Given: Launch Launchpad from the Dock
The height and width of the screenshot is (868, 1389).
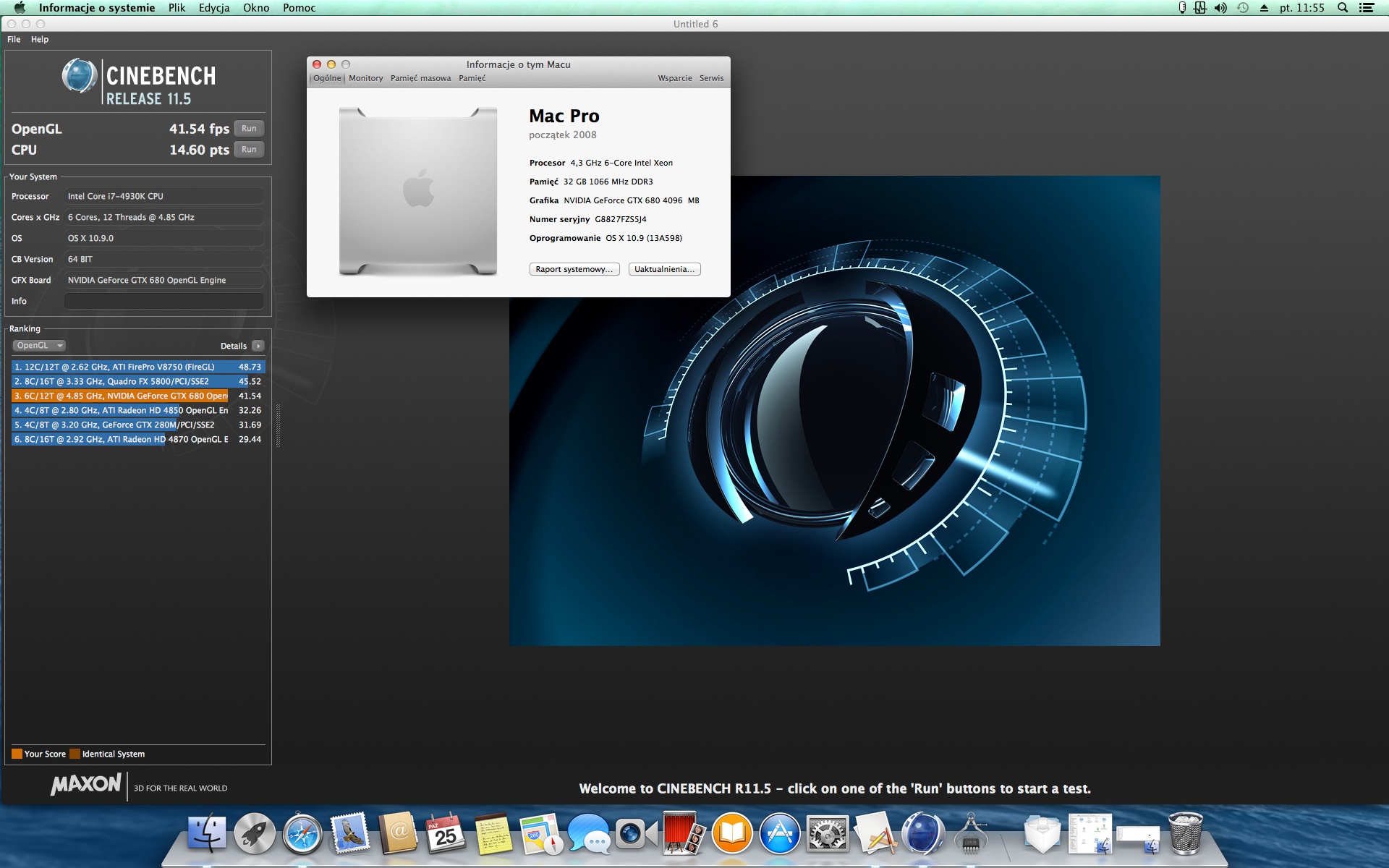Looking at the screenshot, I should coord(255,833).
